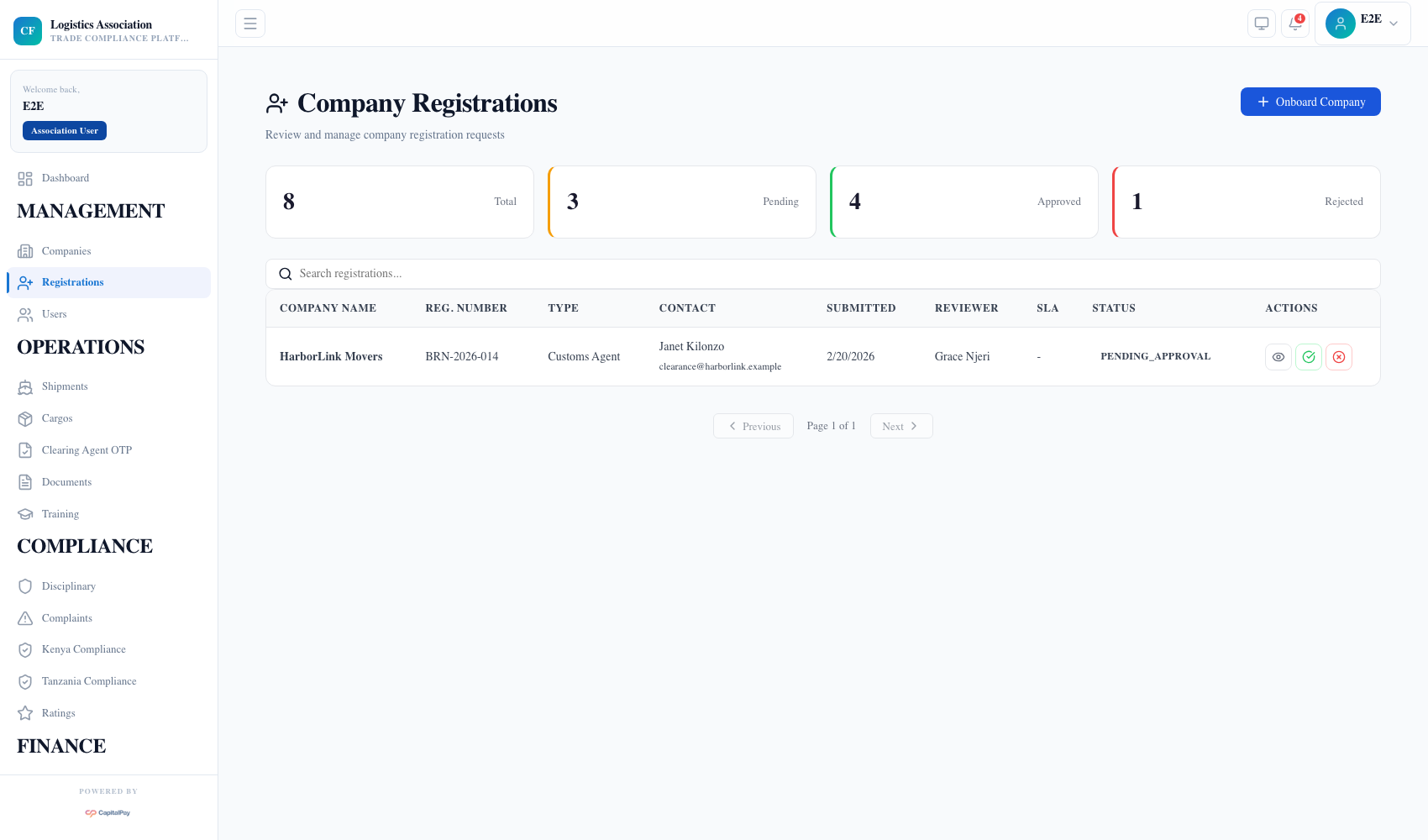The width and height of the screenshot is (1428, 840).
Task: Open the notifications bell with badge
Action: [x=1294, y=24]
